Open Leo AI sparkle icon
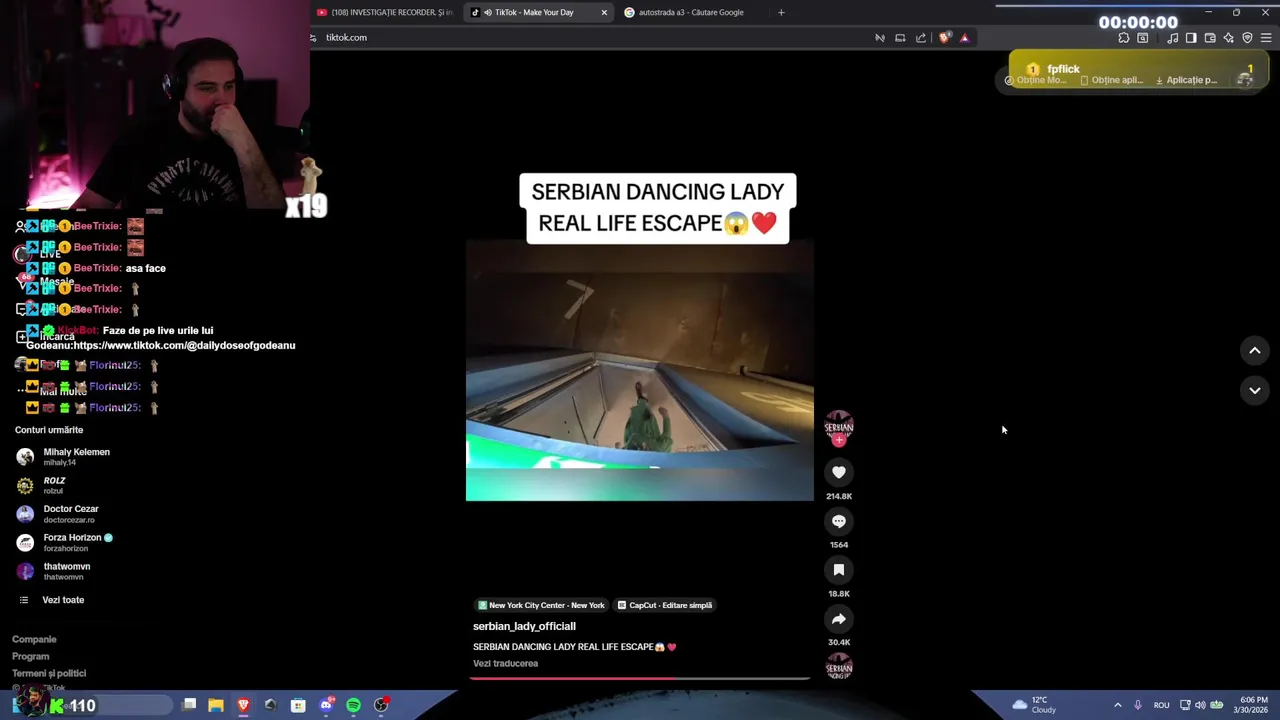Screen dimensions: 1280x720 [1229, 38]
